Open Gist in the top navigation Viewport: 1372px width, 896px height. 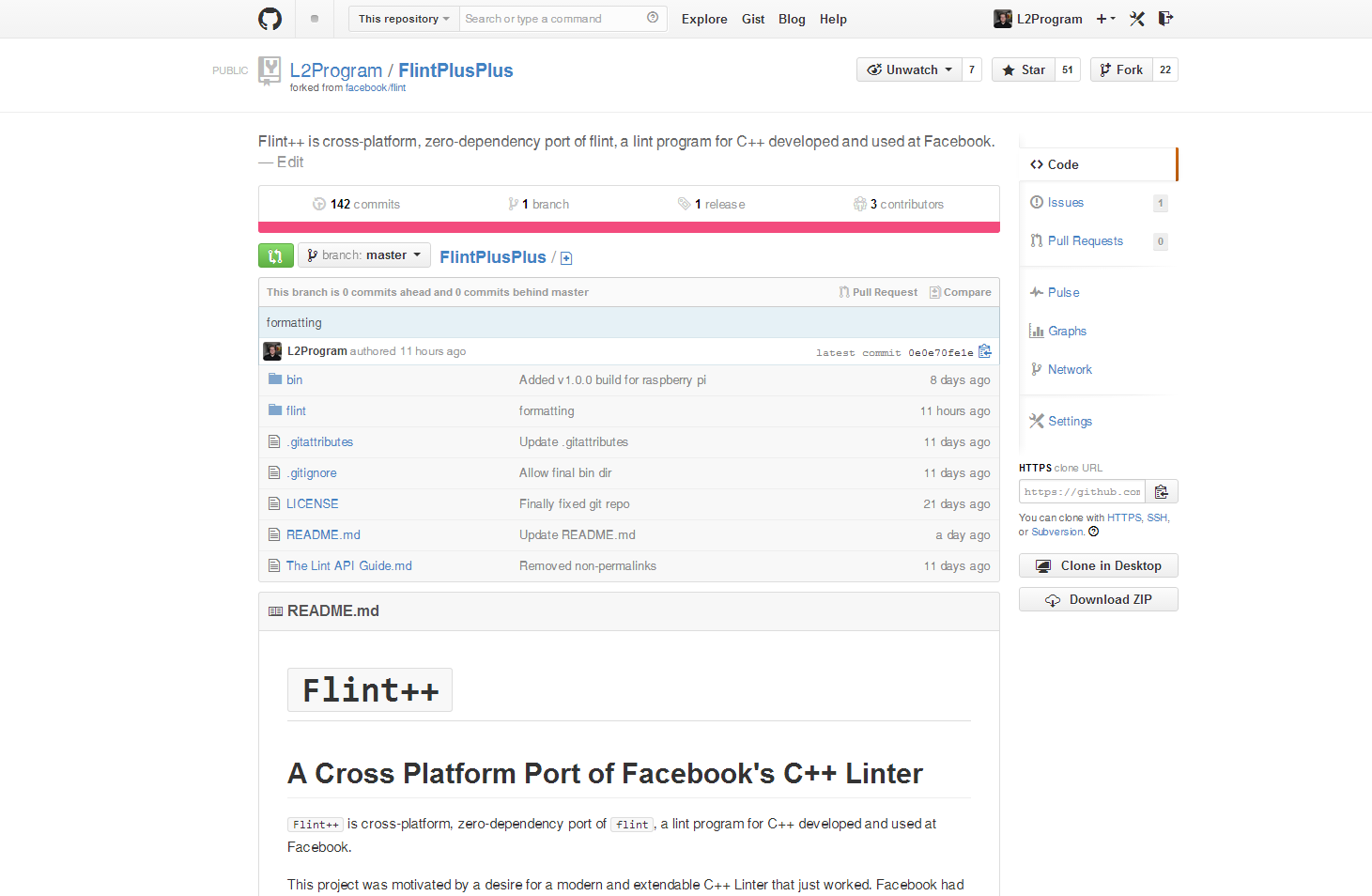(x=753, y=19)
